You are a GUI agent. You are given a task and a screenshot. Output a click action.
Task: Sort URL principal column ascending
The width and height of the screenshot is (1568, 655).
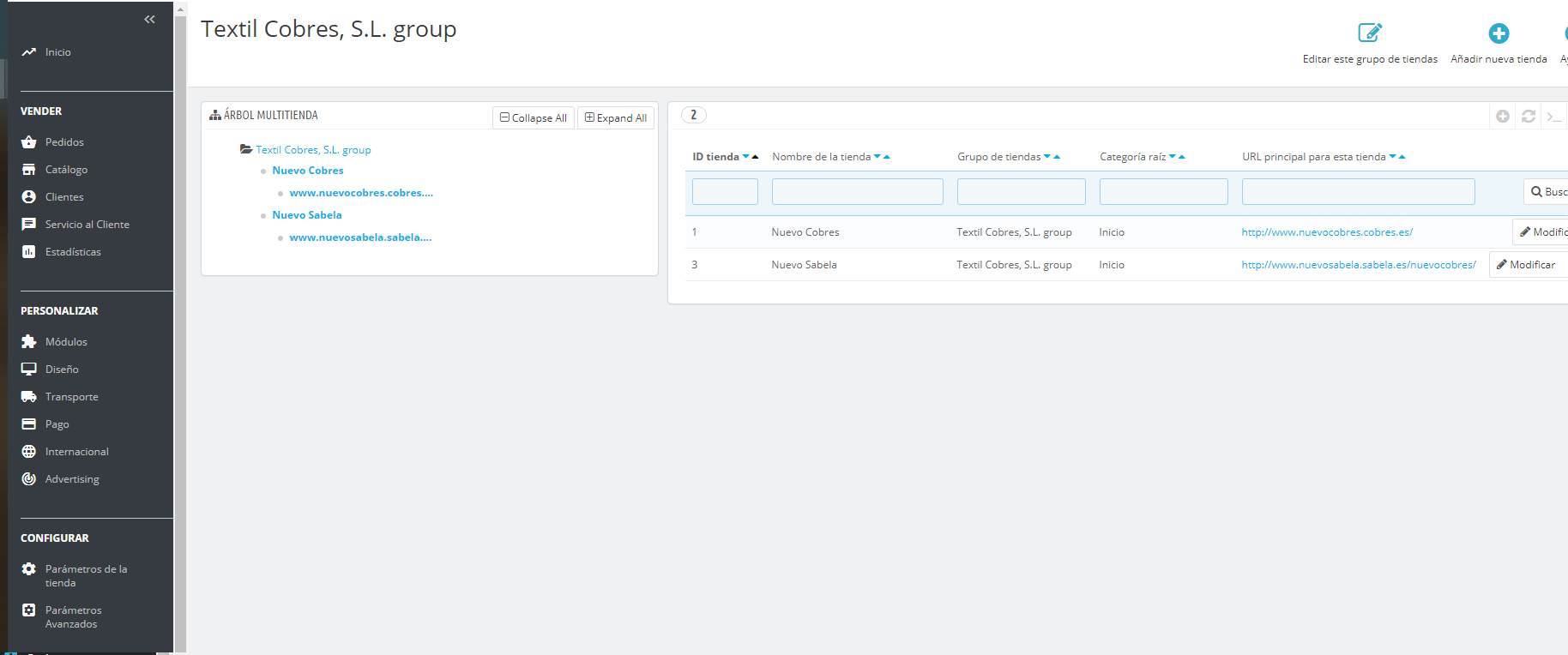point(1402,157)
